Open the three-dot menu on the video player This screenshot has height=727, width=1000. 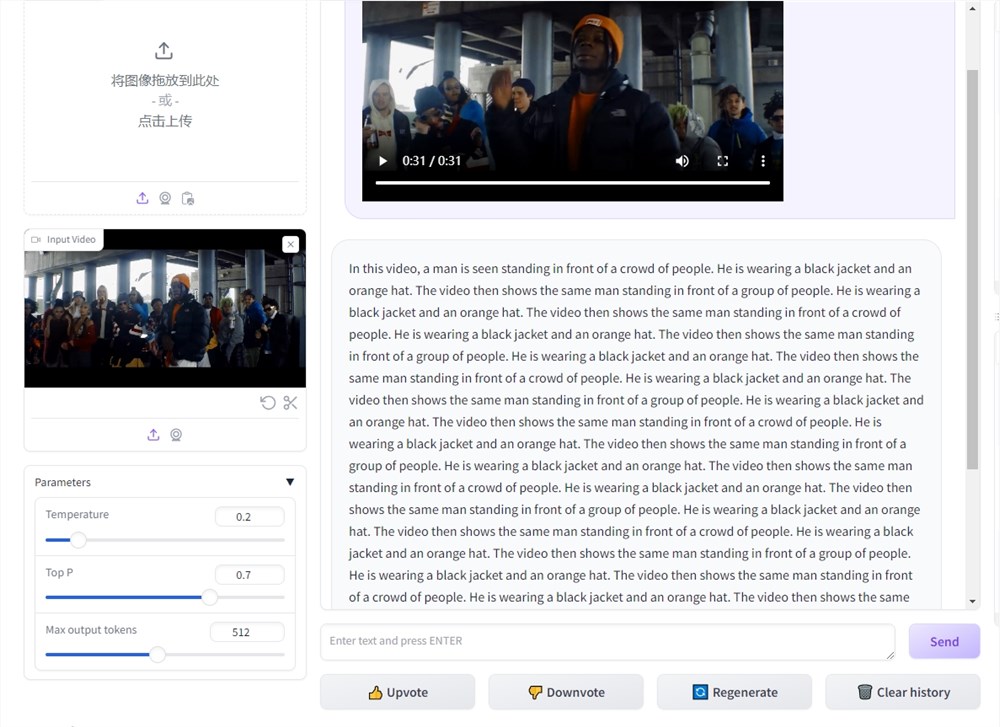pyautogui.click(x=763, y=160)
